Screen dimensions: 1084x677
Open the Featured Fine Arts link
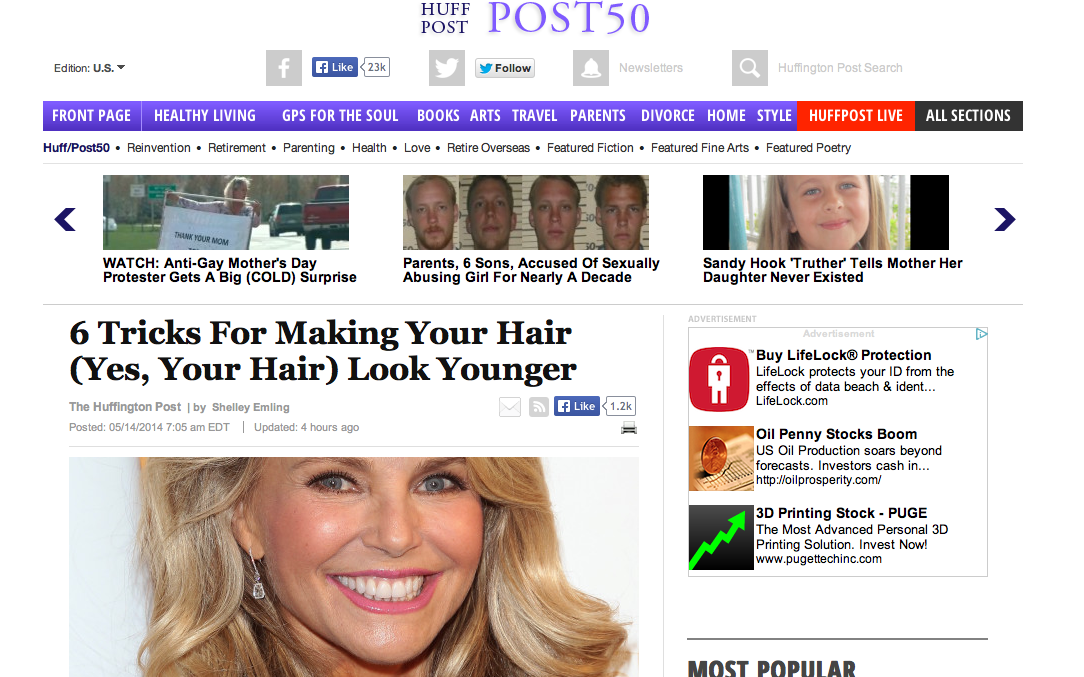700,147
